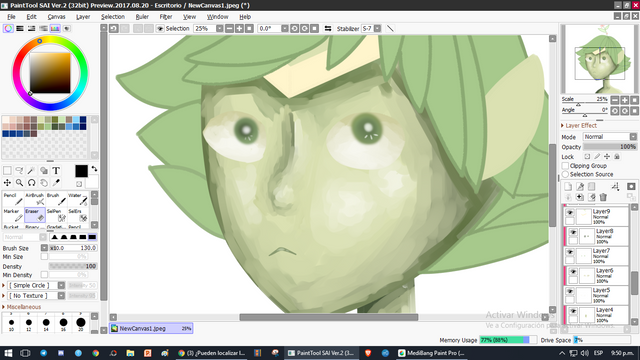Open the Chrome window in taskbar

pyautogui.click(x=212, y=353)
